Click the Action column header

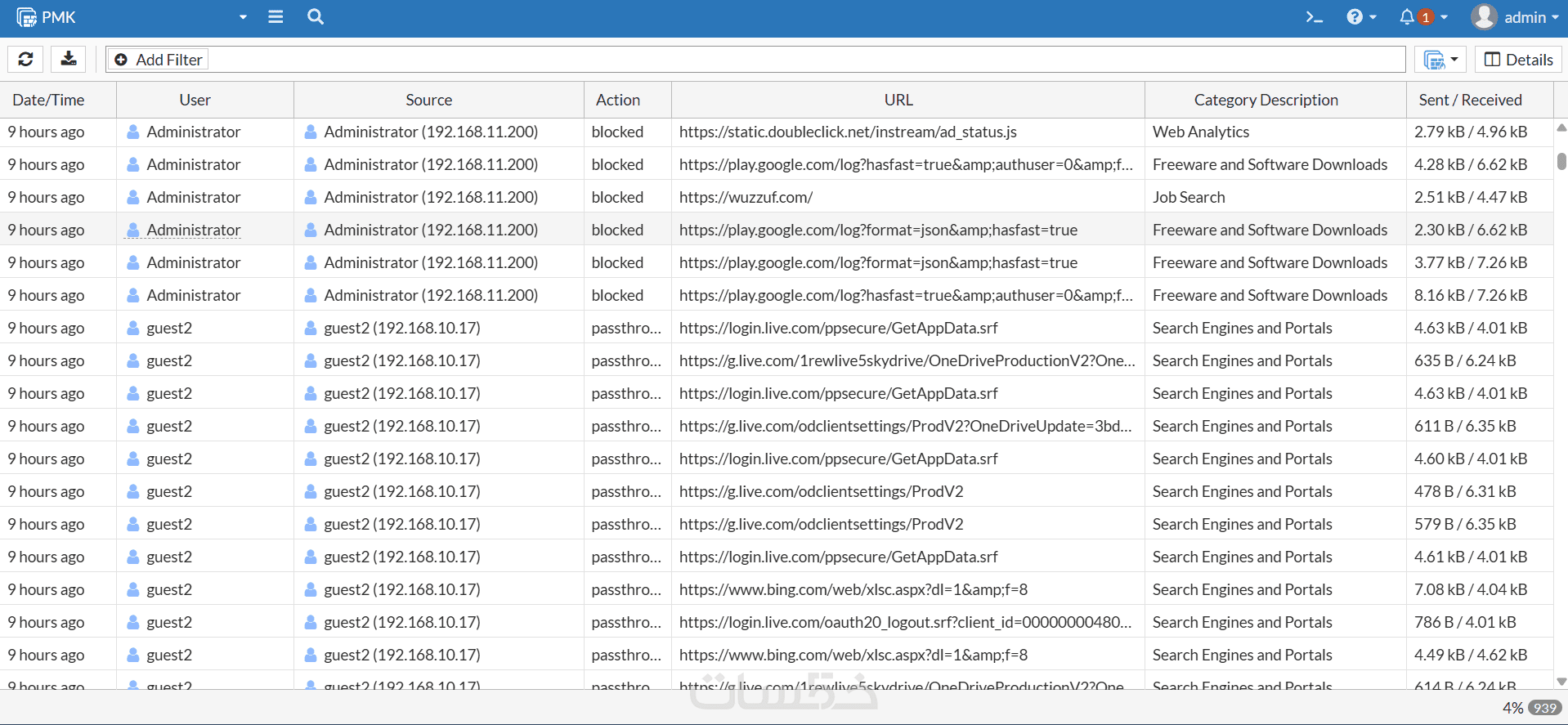pos(618,100)
